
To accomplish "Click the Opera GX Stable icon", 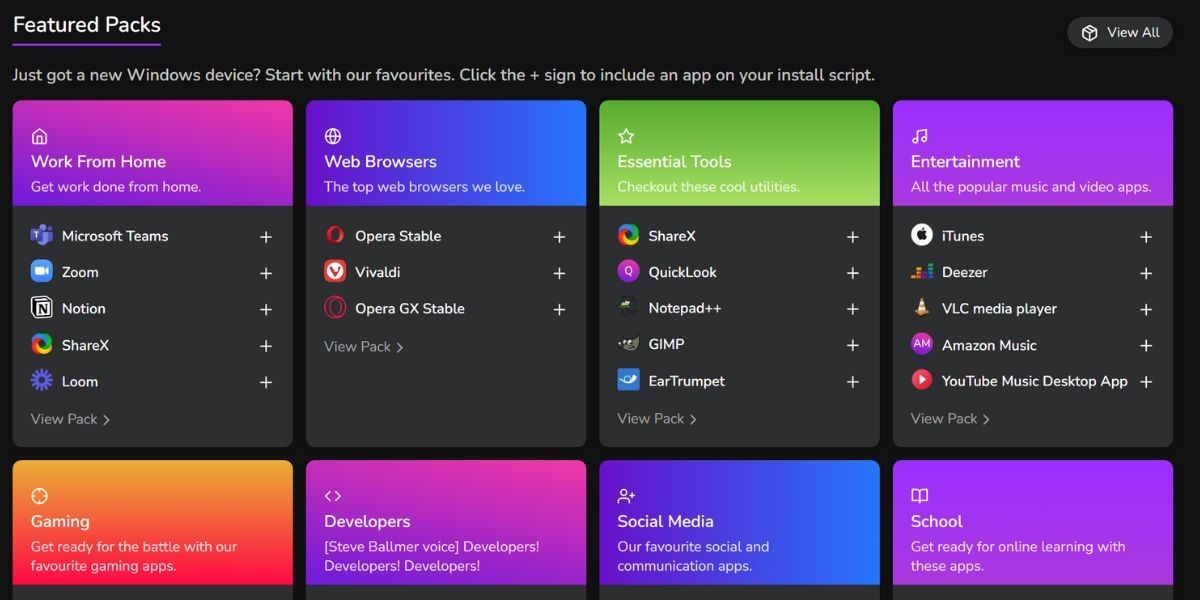I will click(335, 308).
